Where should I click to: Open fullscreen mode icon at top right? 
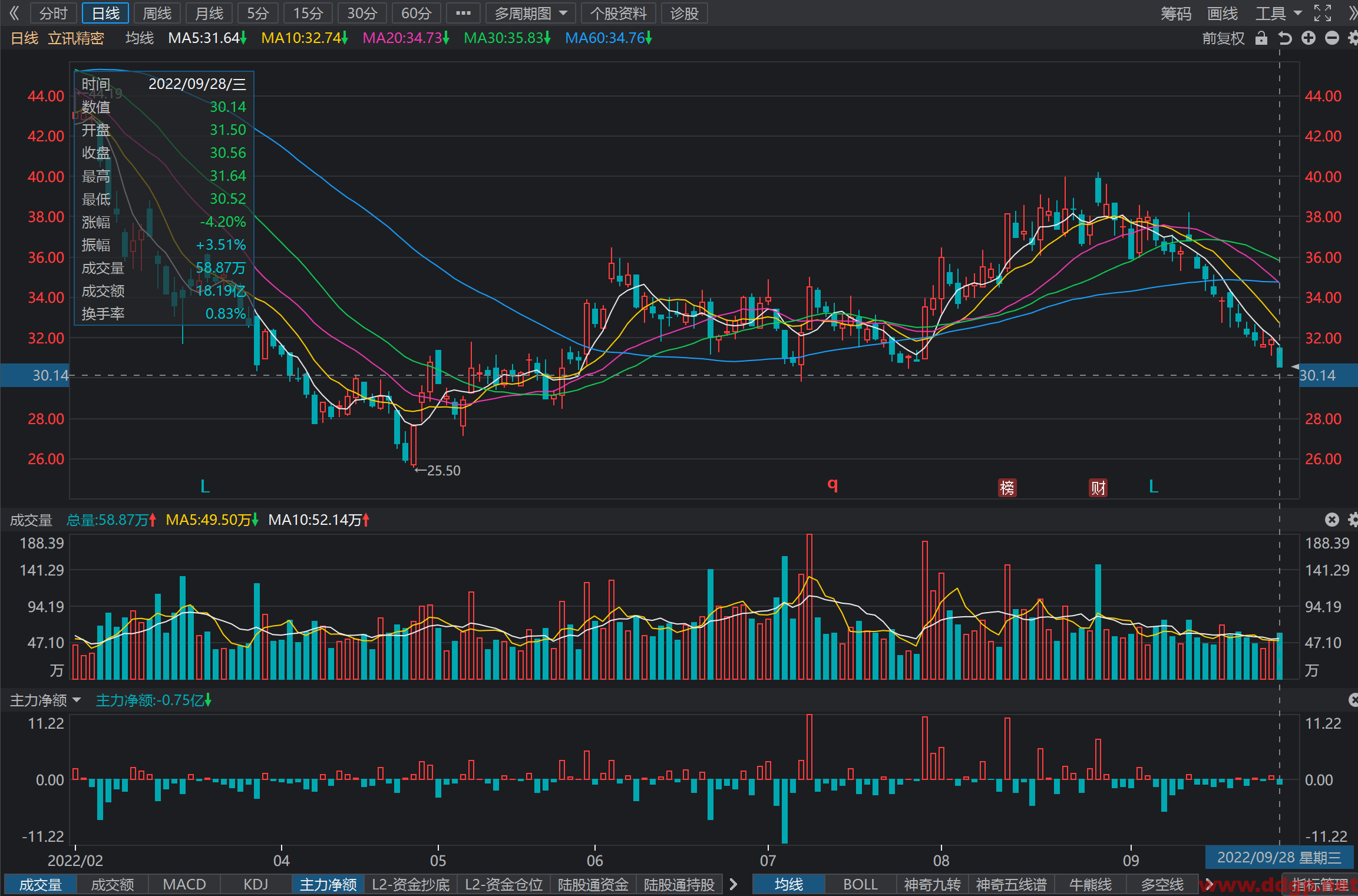[1323, 13]
